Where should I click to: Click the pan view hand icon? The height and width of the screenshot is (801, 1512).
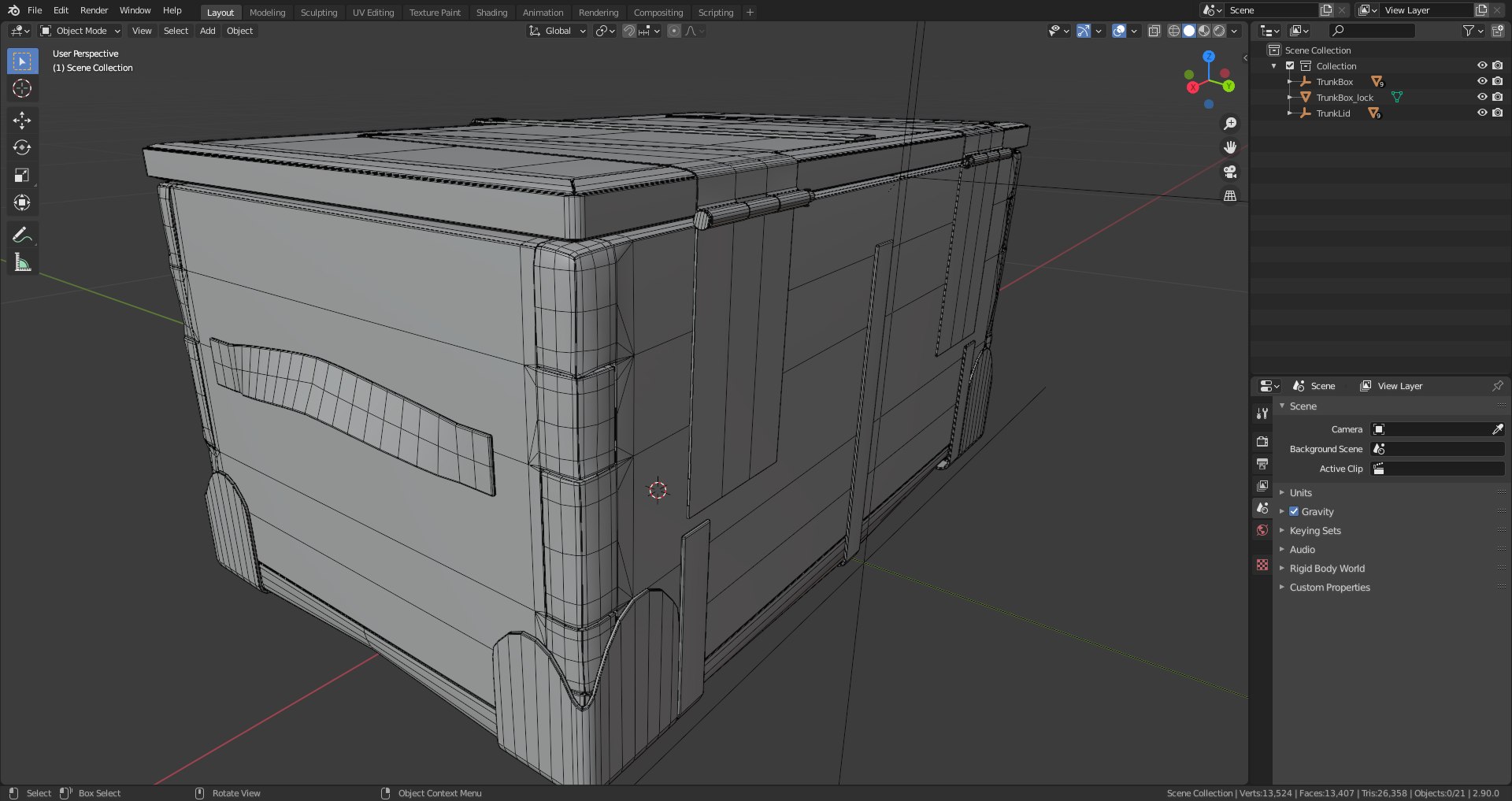(1230, 147)
